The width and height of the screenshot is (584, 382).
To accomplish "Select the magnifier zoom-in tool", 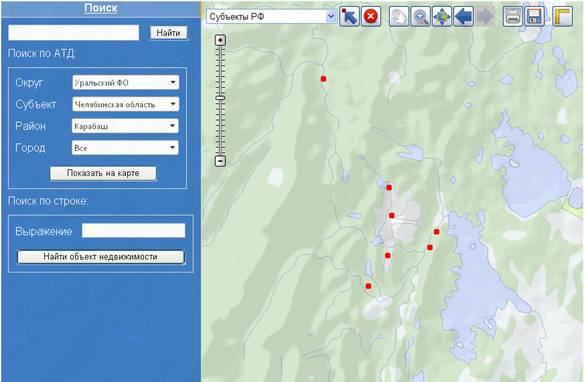I will point(420,17).
